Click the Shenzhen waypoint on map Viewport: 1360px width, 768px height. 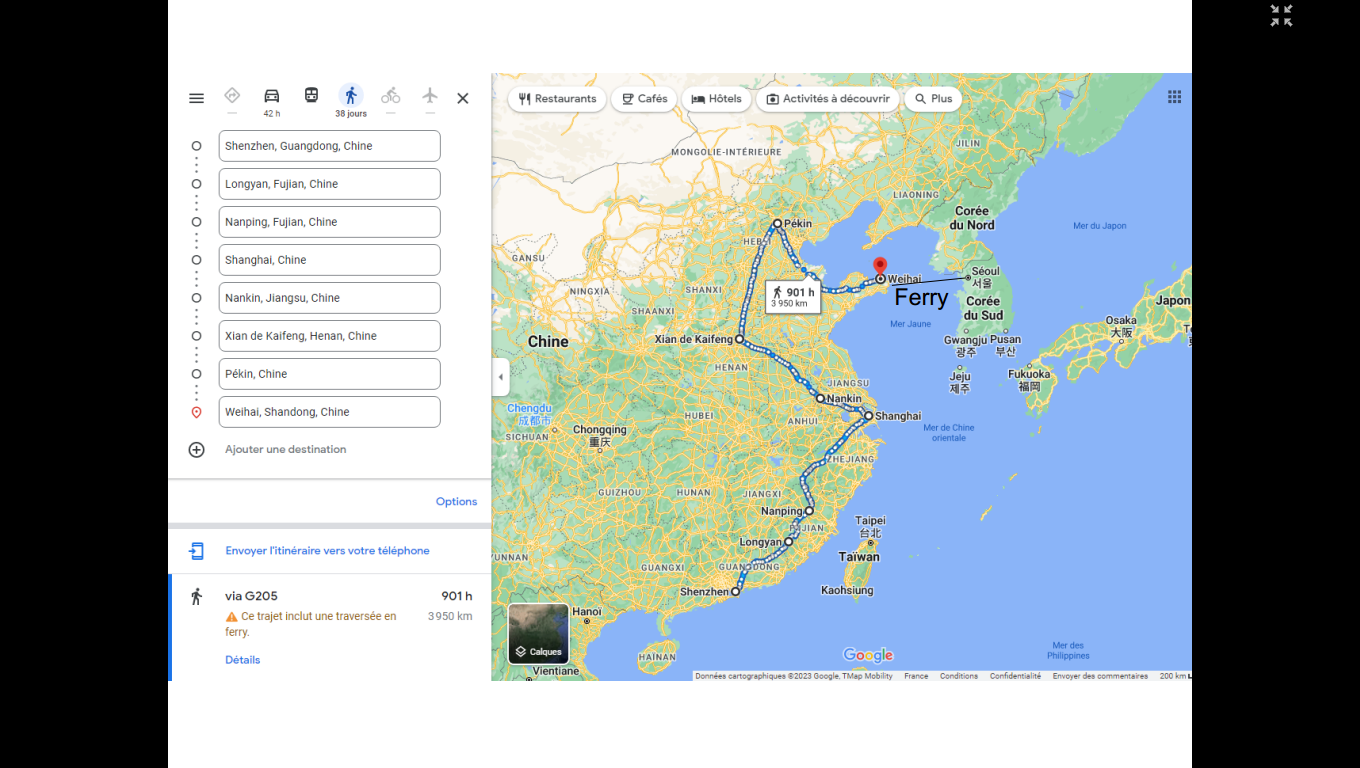coord(735,592)
